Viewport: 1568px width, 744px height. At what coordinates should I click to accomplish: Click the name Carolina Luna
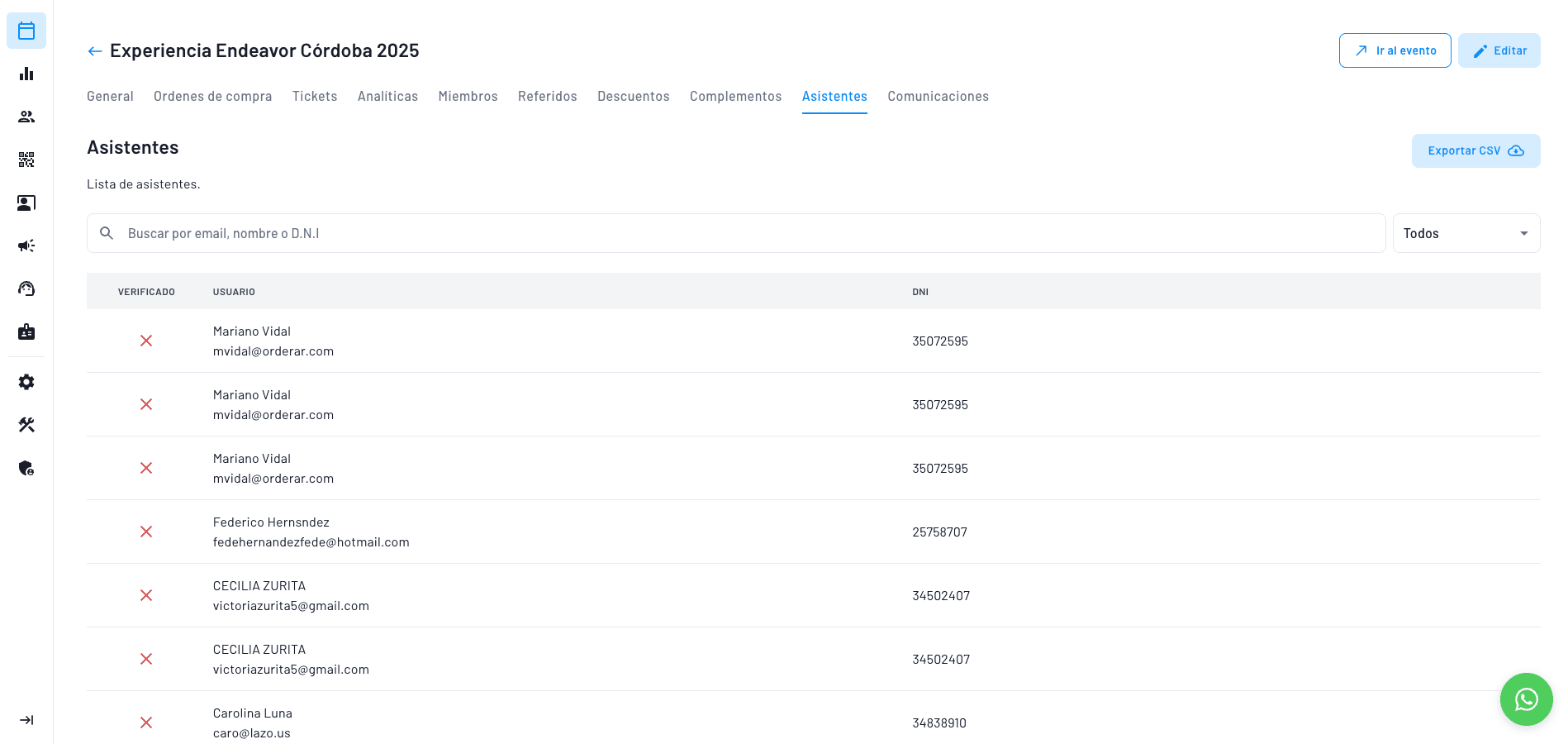pyautogui.click(x=252, y=713)
